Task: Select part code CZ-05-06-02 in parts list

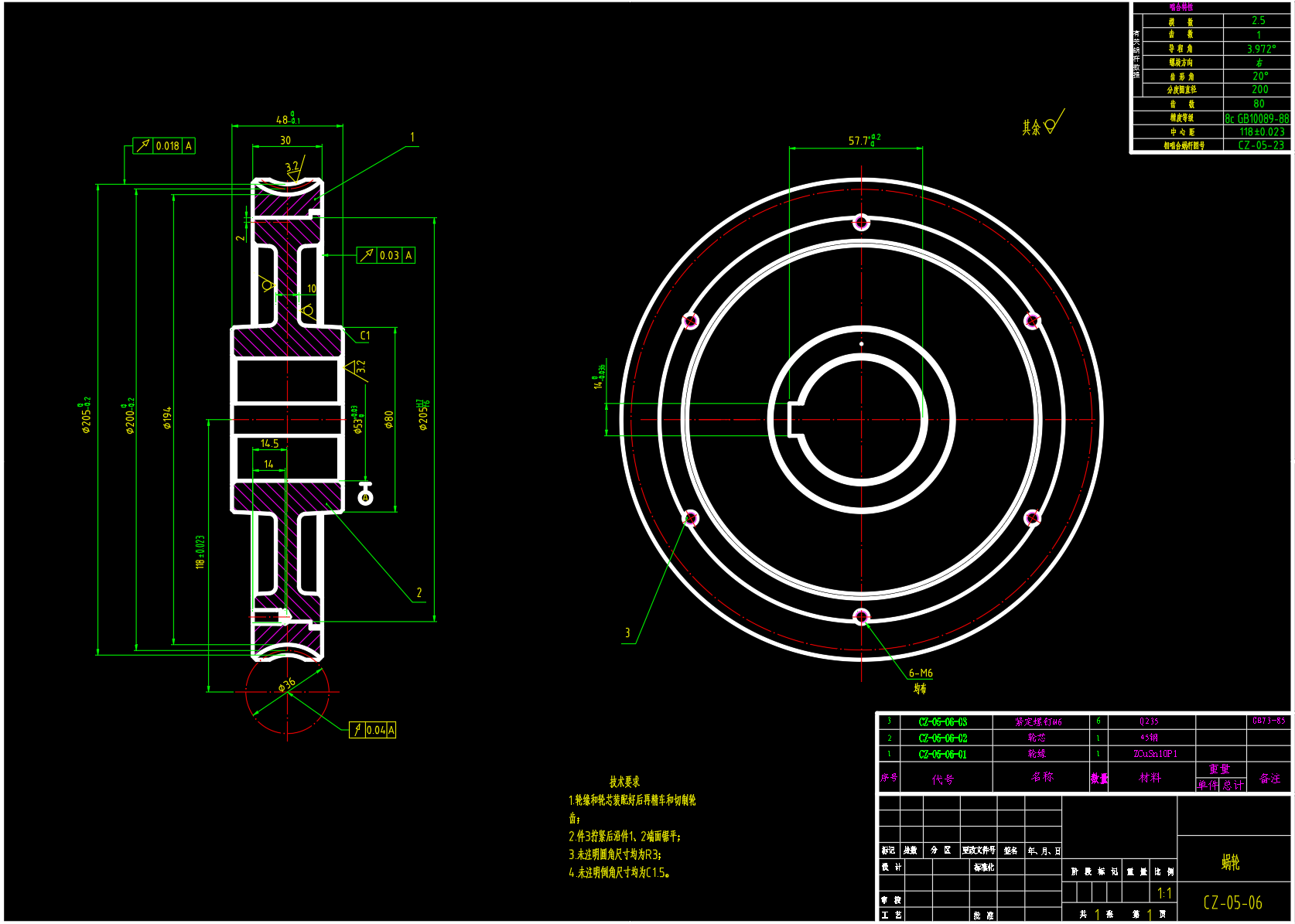Action: pyautogui.click(x=942, y=738)
